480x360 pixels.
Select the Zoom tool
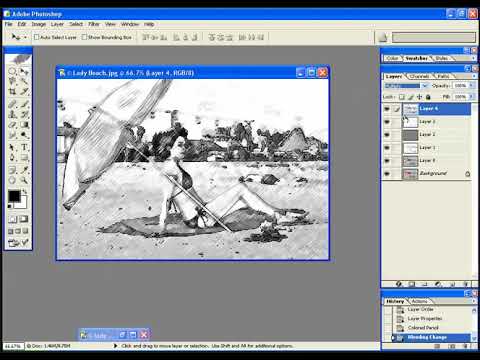click(24, 180)
